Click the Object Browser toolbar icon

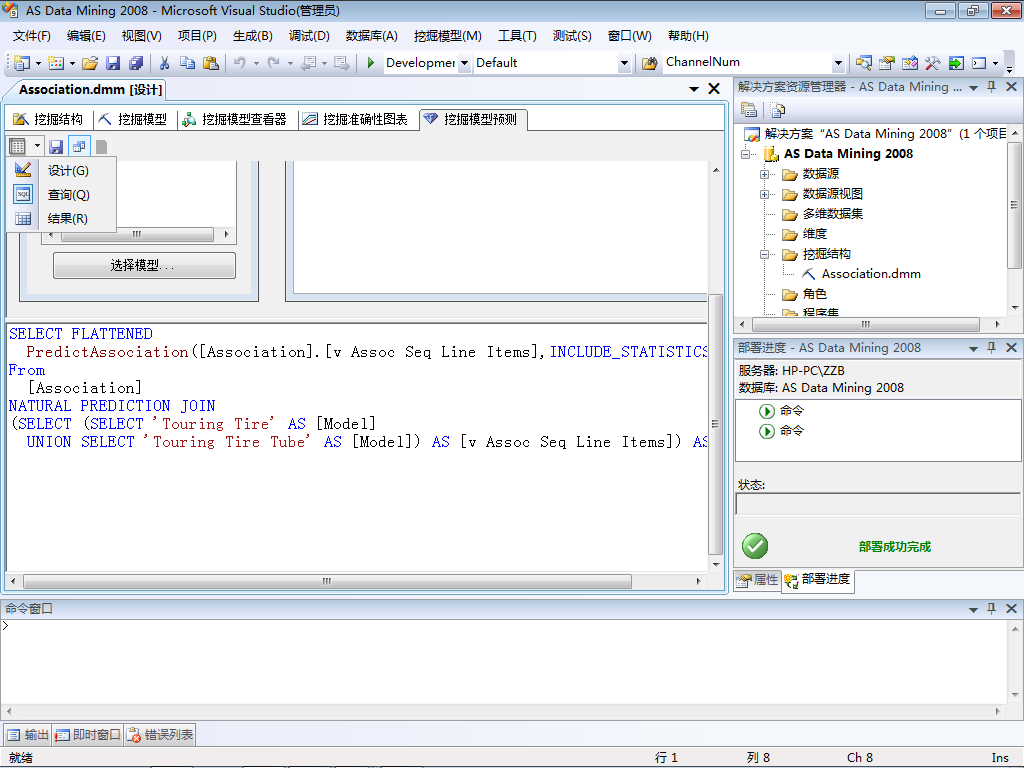tap(910, 63)
